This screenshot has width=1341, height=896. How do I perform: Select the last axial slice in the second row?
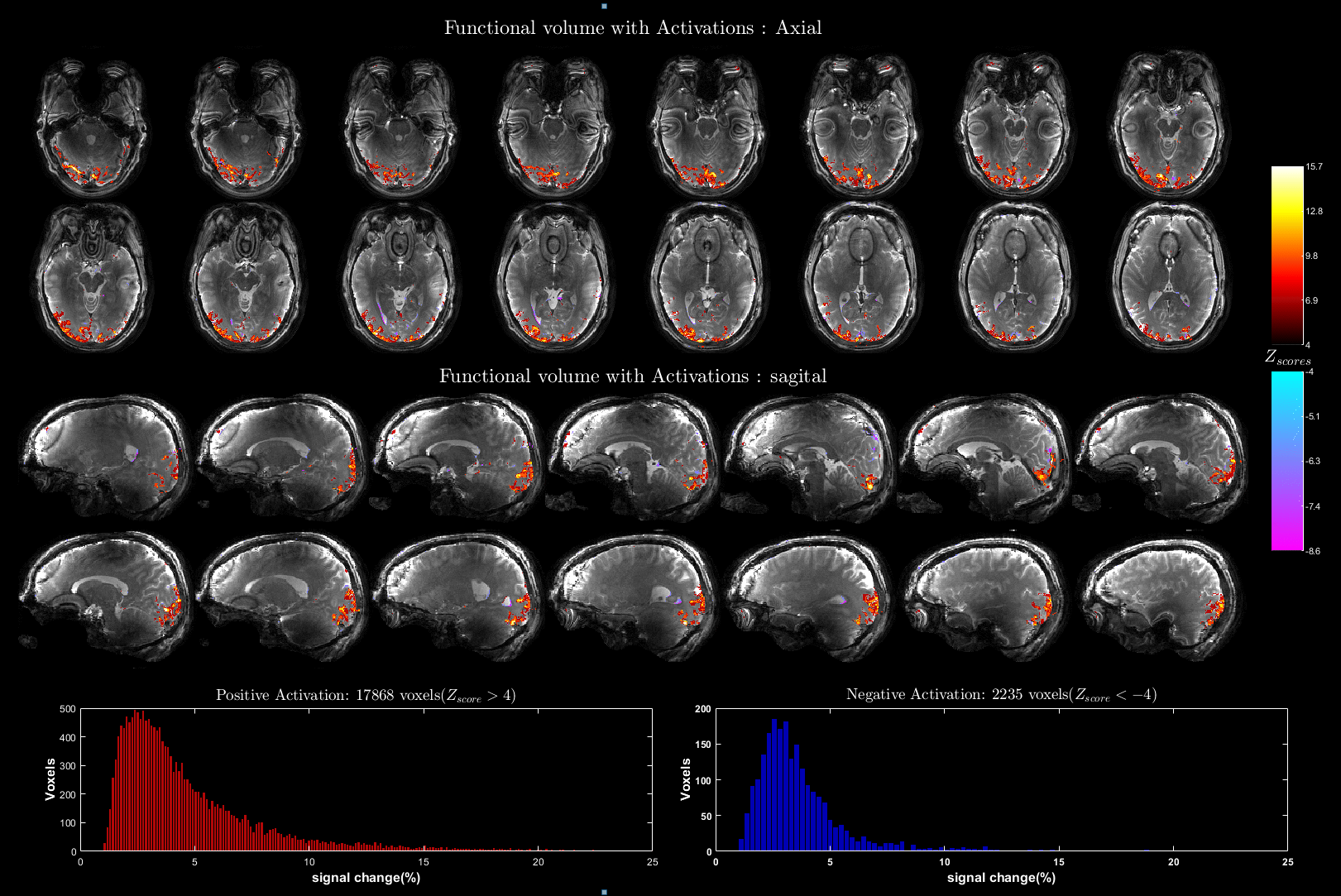(x=1168, y=276)
